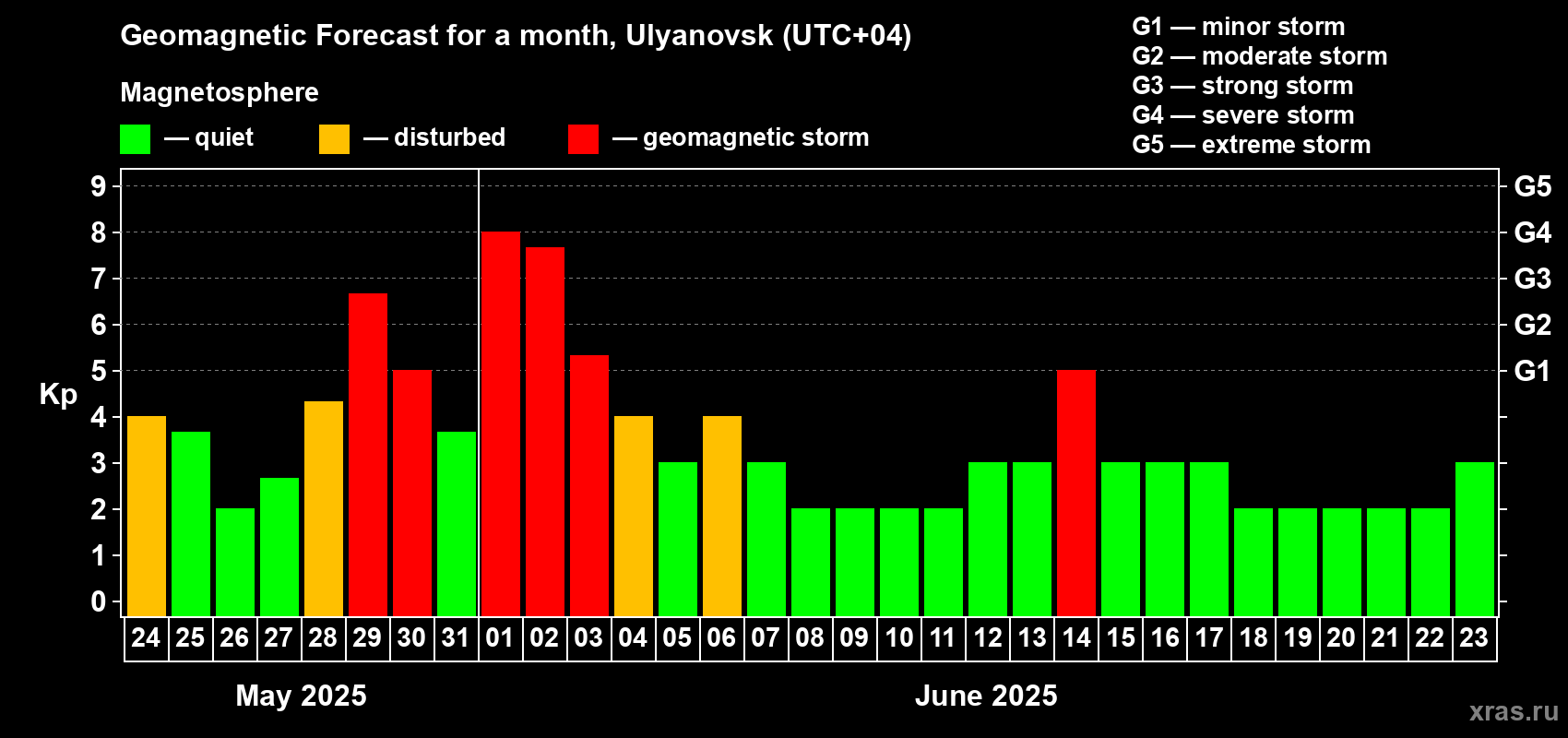1568x738 pixels.
Task: Click the Kp axis label
Action: pyautogui.click(x=58, y=395)
